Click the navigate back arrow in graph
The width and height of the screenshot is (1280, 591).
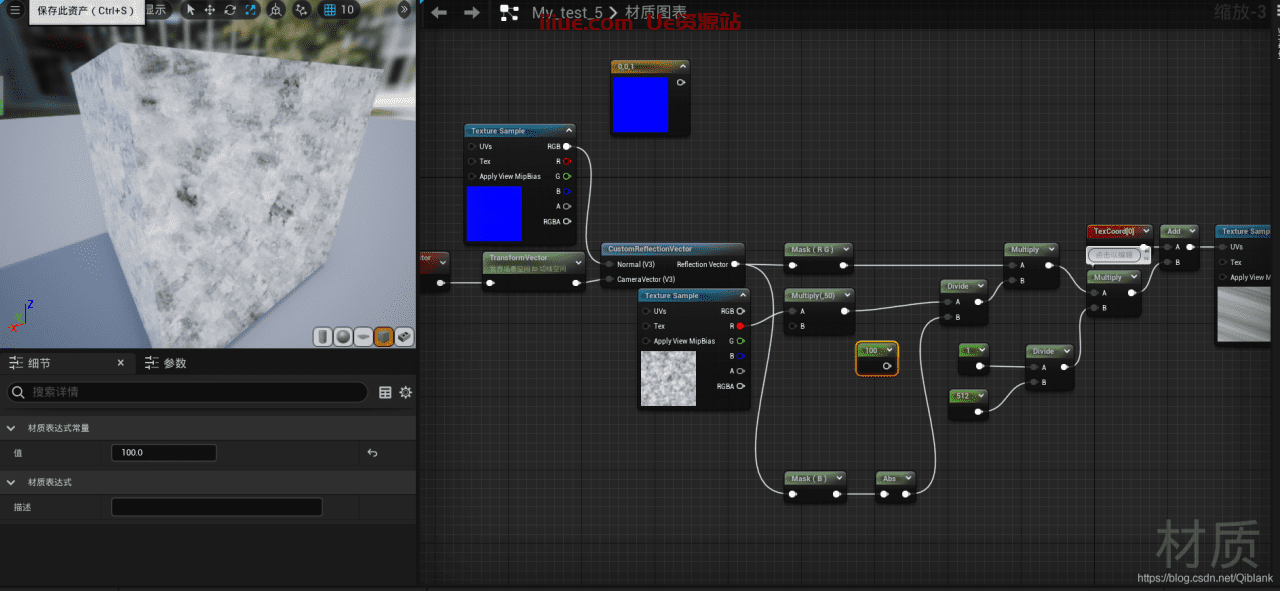(438, 13)
